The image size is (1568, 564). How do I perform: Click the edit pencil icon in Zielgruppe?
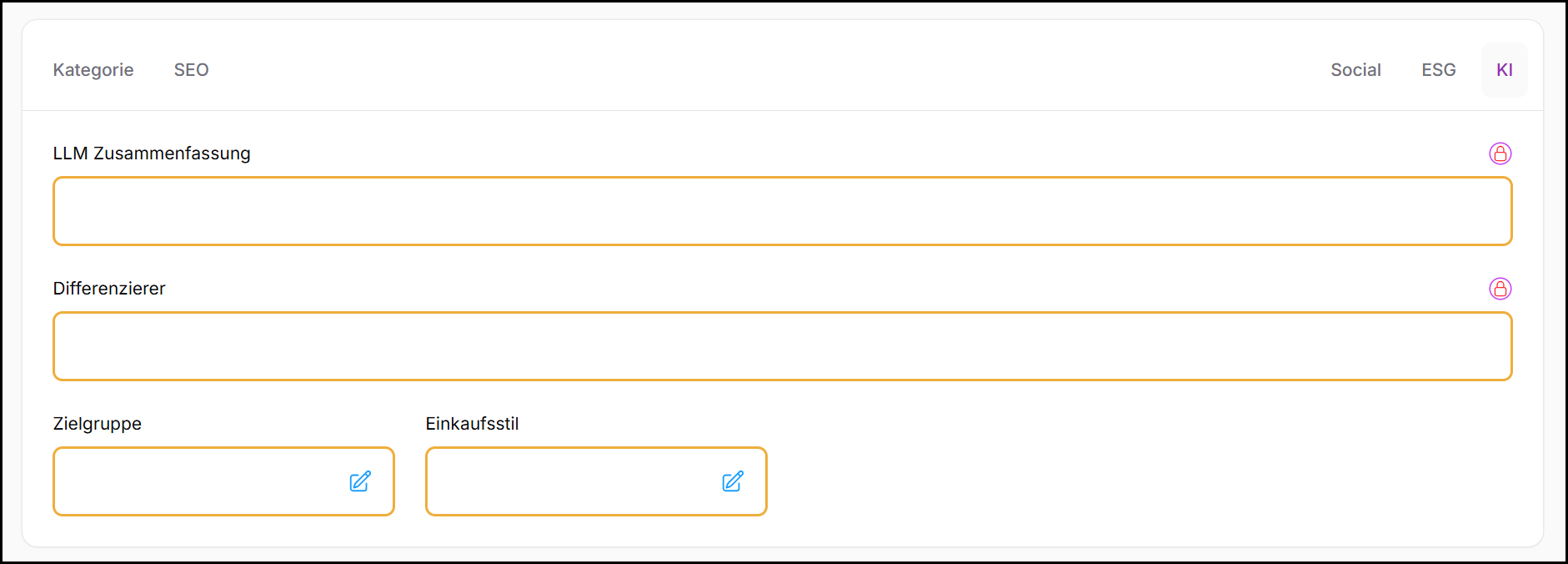(x=360, y=481)
